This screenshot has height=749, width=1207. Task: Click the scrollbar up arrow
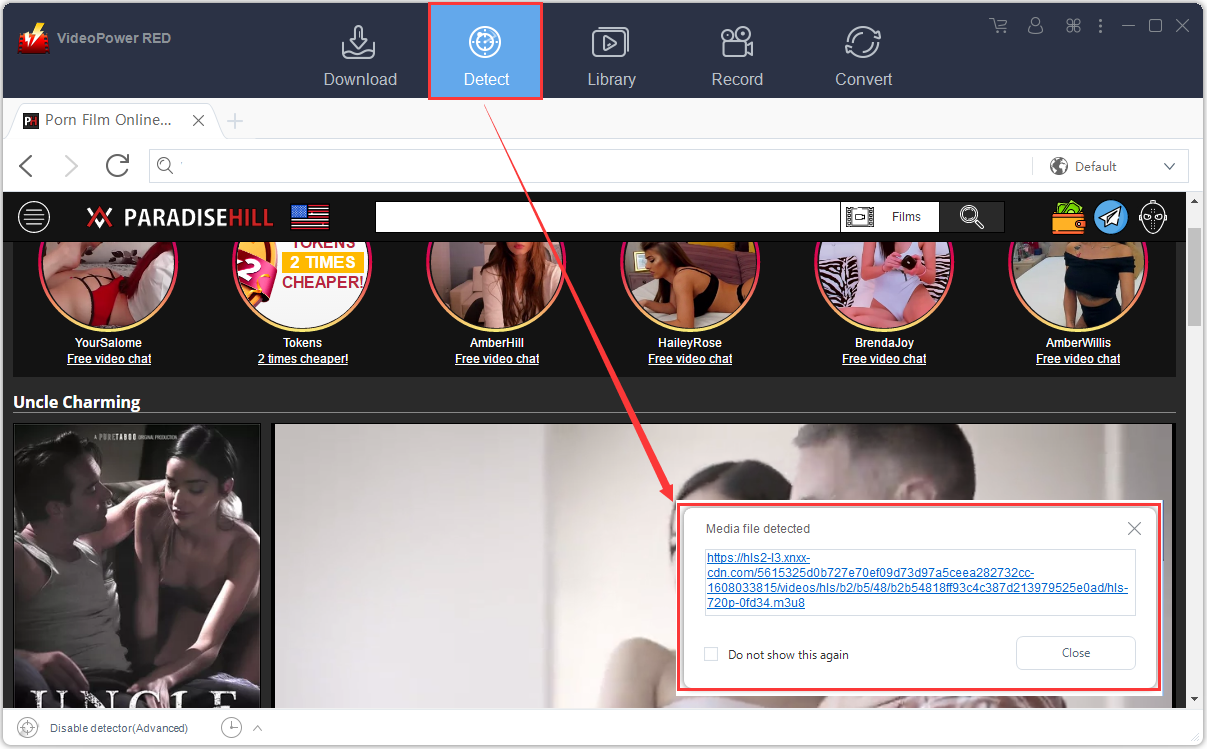tap(1194, 199)
